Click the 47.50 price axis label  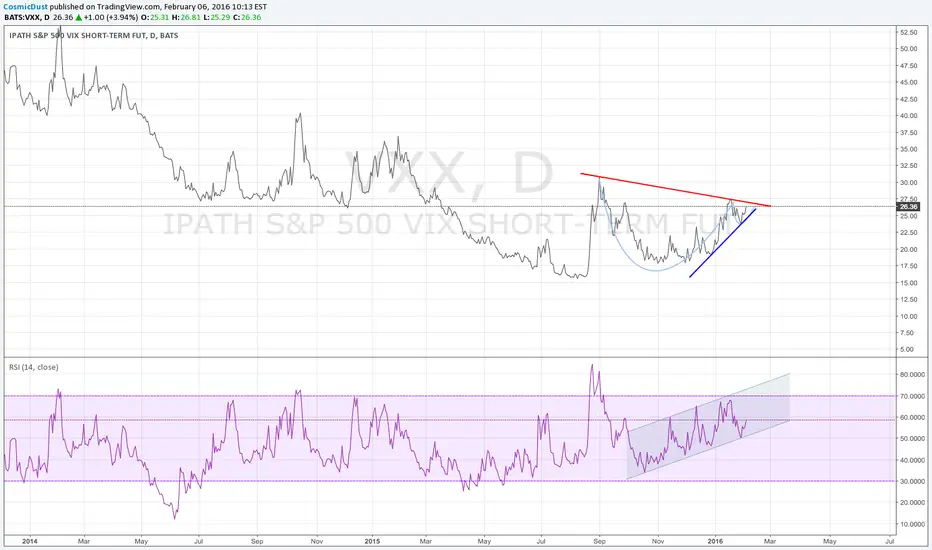click(908, 66)
